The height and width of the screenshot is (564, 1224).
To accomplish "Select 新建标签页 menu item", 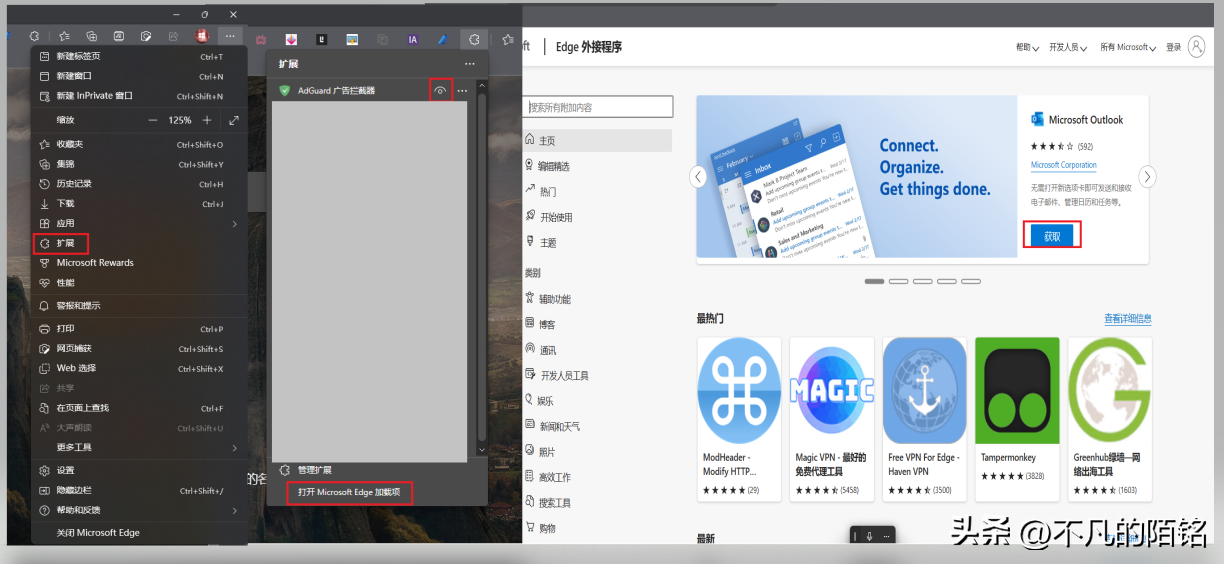I will 139,57.
